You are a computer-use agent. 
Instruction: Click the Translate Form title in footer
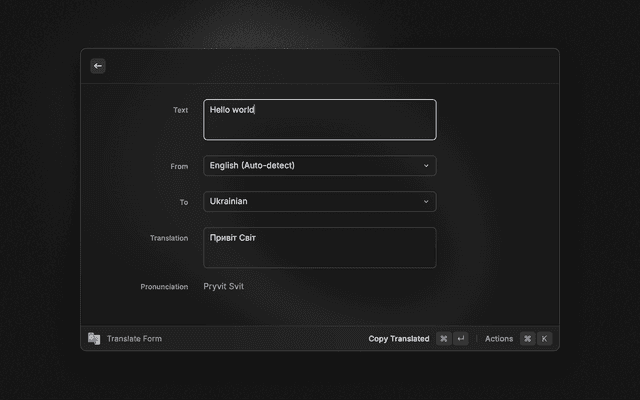[x=134, y=339]
